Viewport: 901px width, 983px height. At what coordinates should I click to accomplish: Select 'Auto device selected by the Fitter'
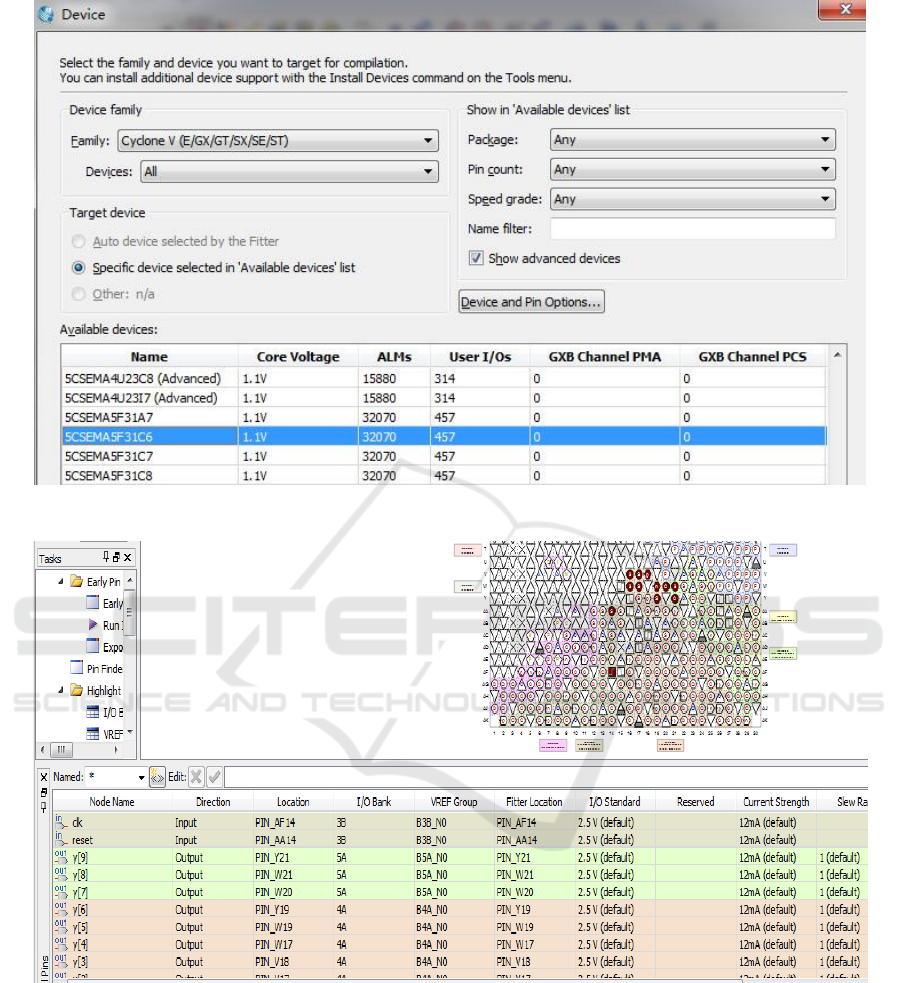pos(78,241)
